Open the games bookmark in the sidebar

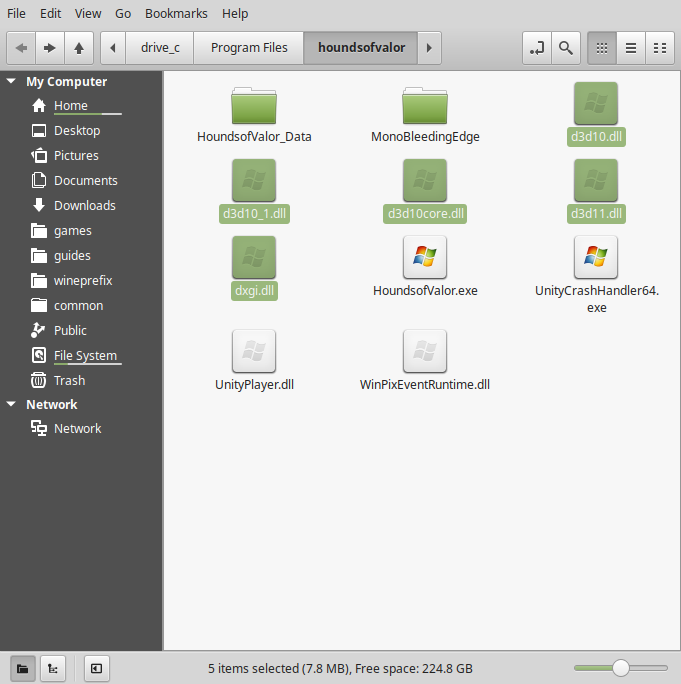pyautogui.click(x=81, y=230)
